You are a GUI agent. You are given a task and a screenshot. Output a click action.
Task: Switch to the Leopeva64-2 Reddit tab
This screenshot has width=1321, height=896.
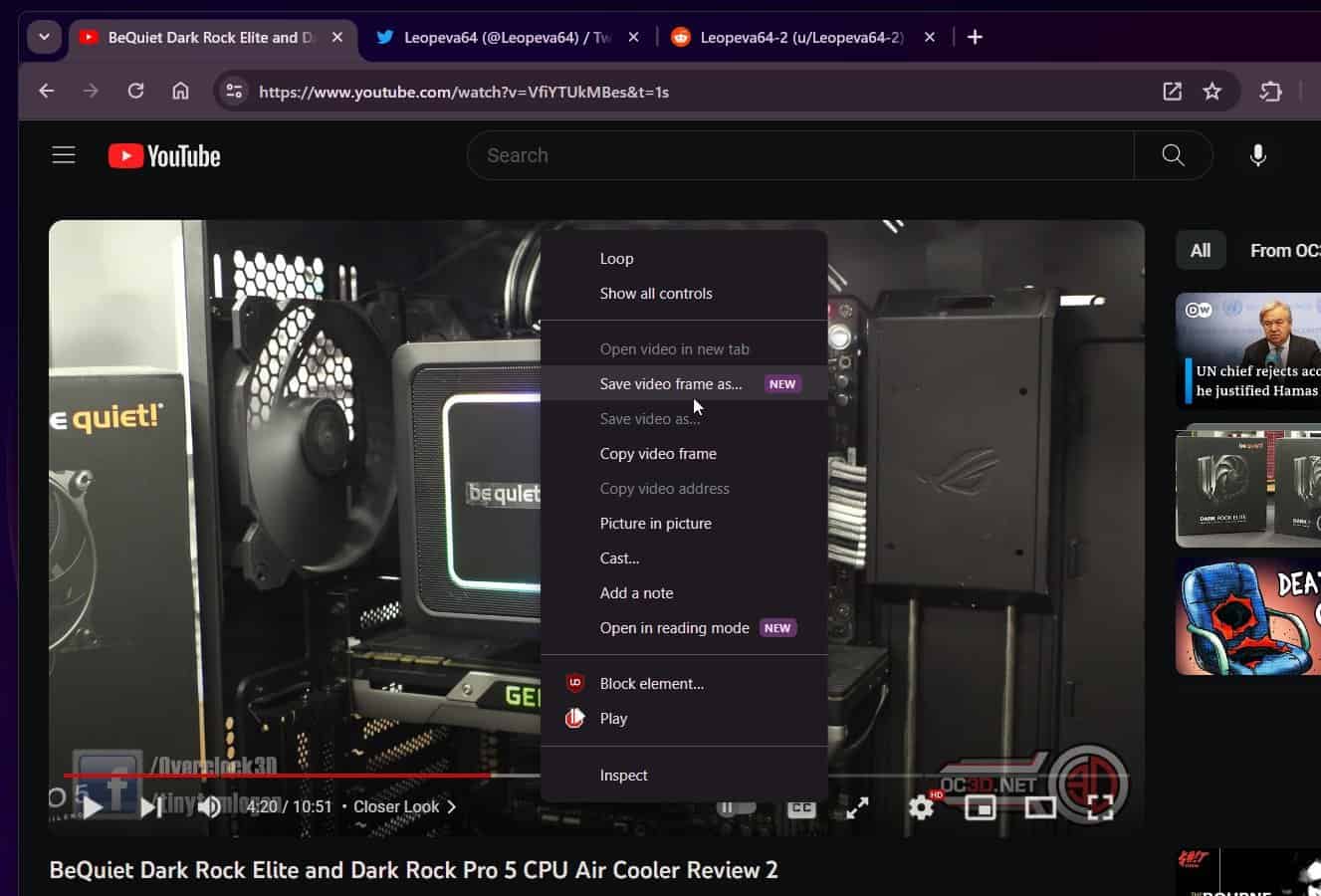tap(802, 38)
